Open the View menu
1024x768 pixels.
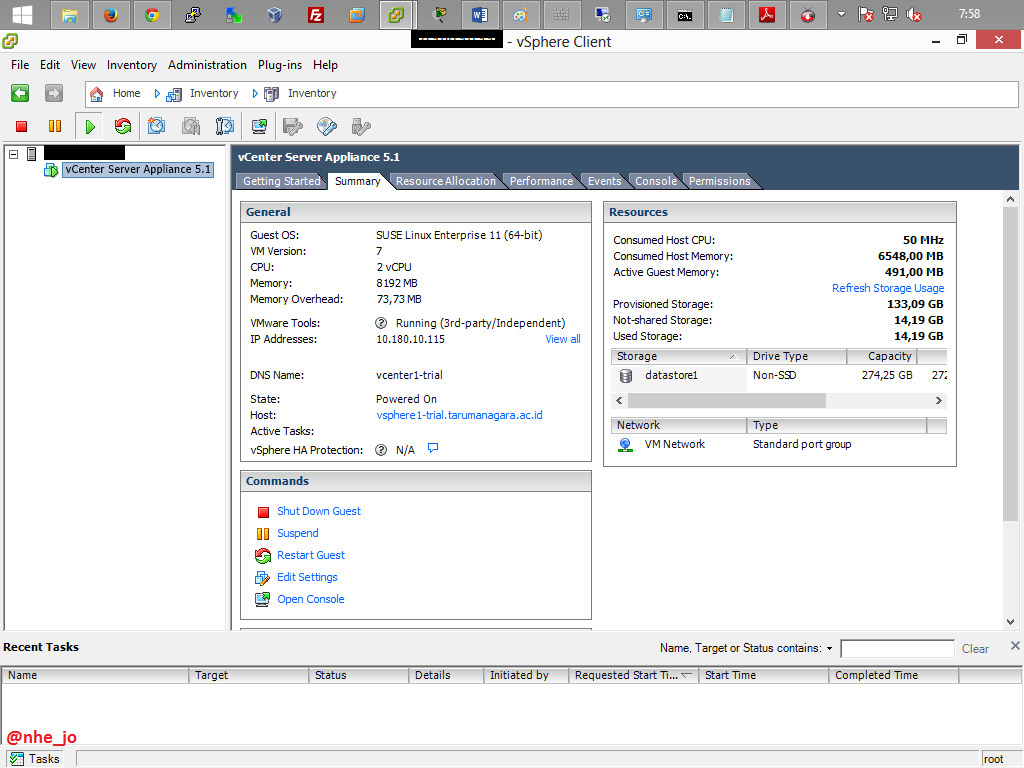pyautogui.click(x=84, y=65)
